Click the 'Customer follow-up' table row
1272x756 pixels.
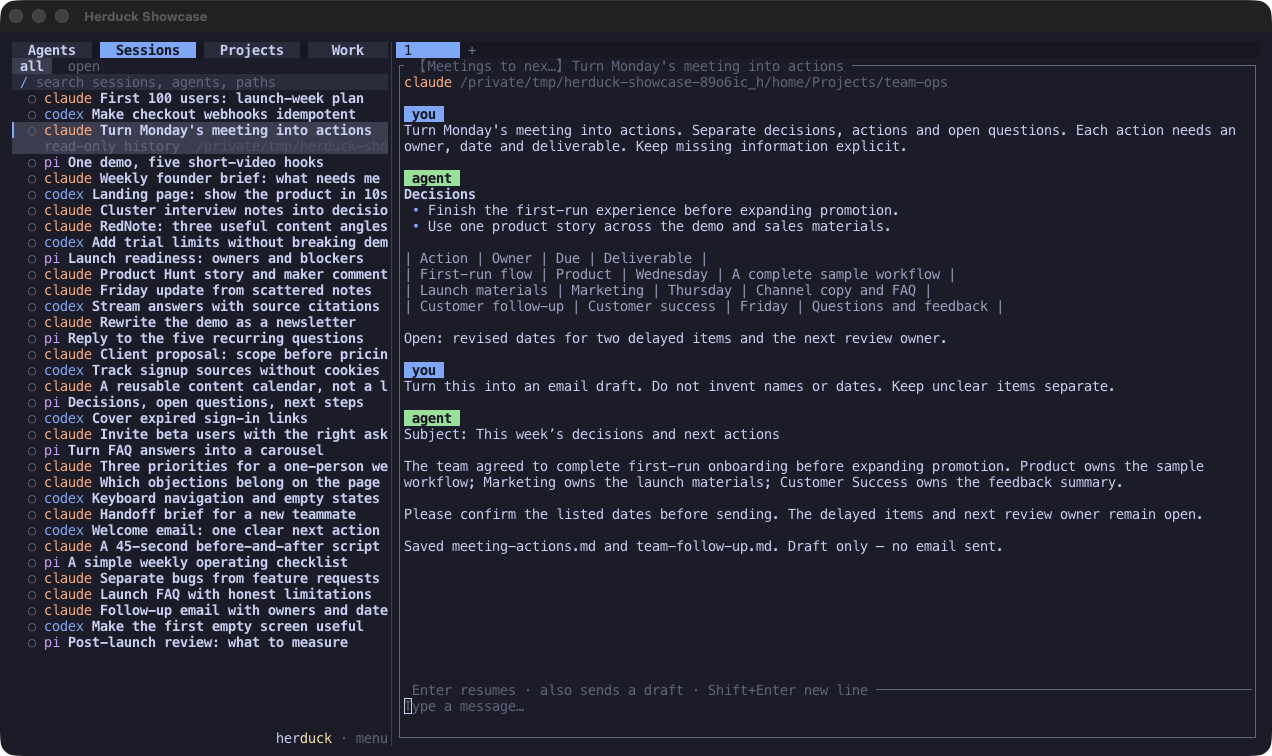704,306
